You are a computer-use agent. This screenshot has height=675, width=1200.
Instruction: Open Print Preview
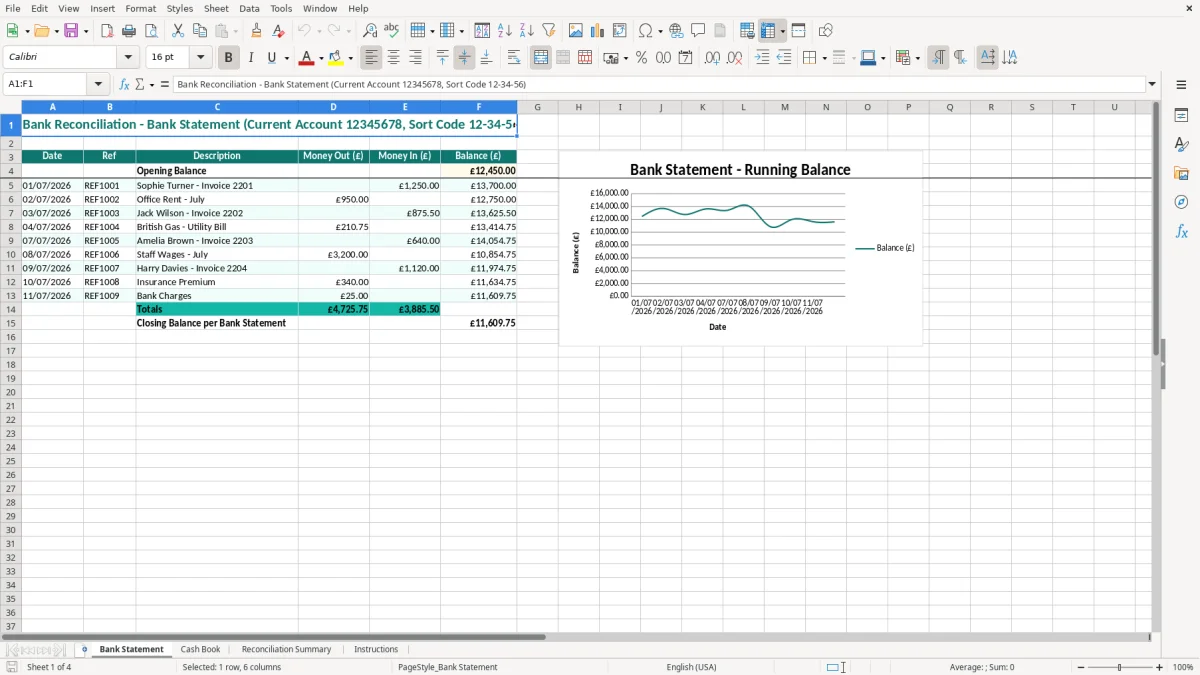coord(151,31)
